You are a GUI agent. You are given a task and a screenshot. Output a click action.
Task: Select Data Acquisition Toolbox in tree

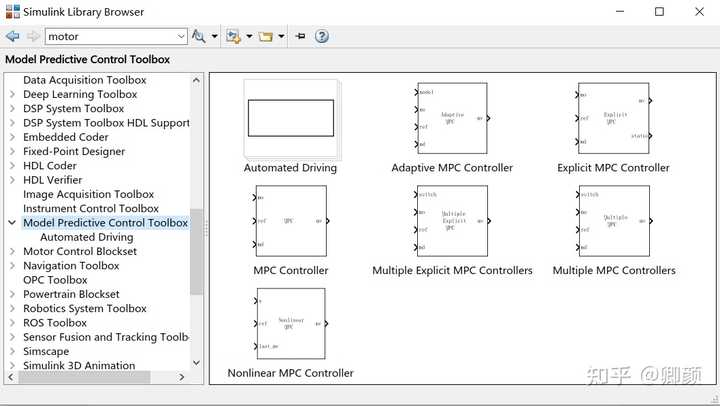click(x=84, y=80)
